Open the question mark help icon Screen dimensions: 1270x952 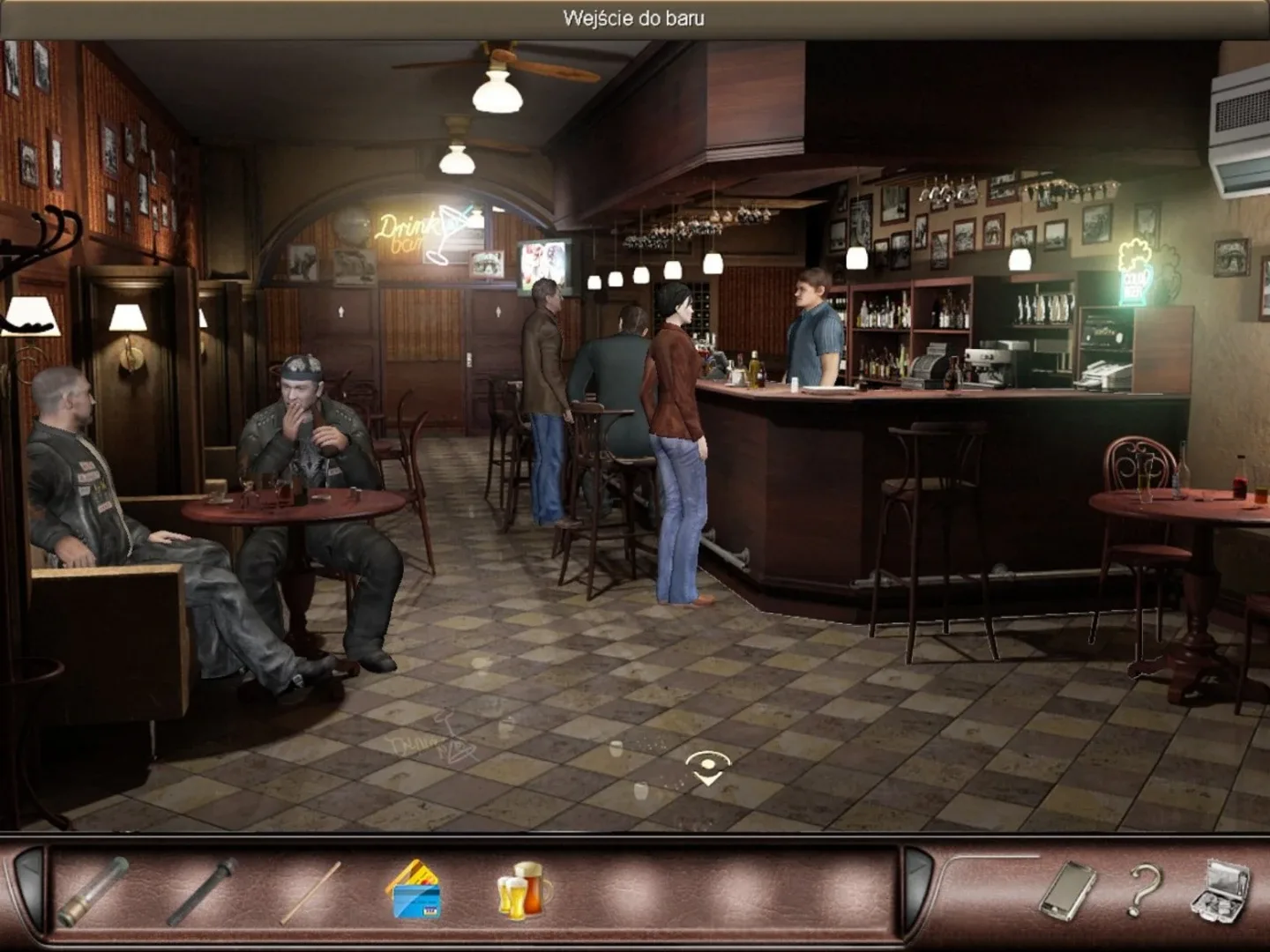(x=1143, y=890)
